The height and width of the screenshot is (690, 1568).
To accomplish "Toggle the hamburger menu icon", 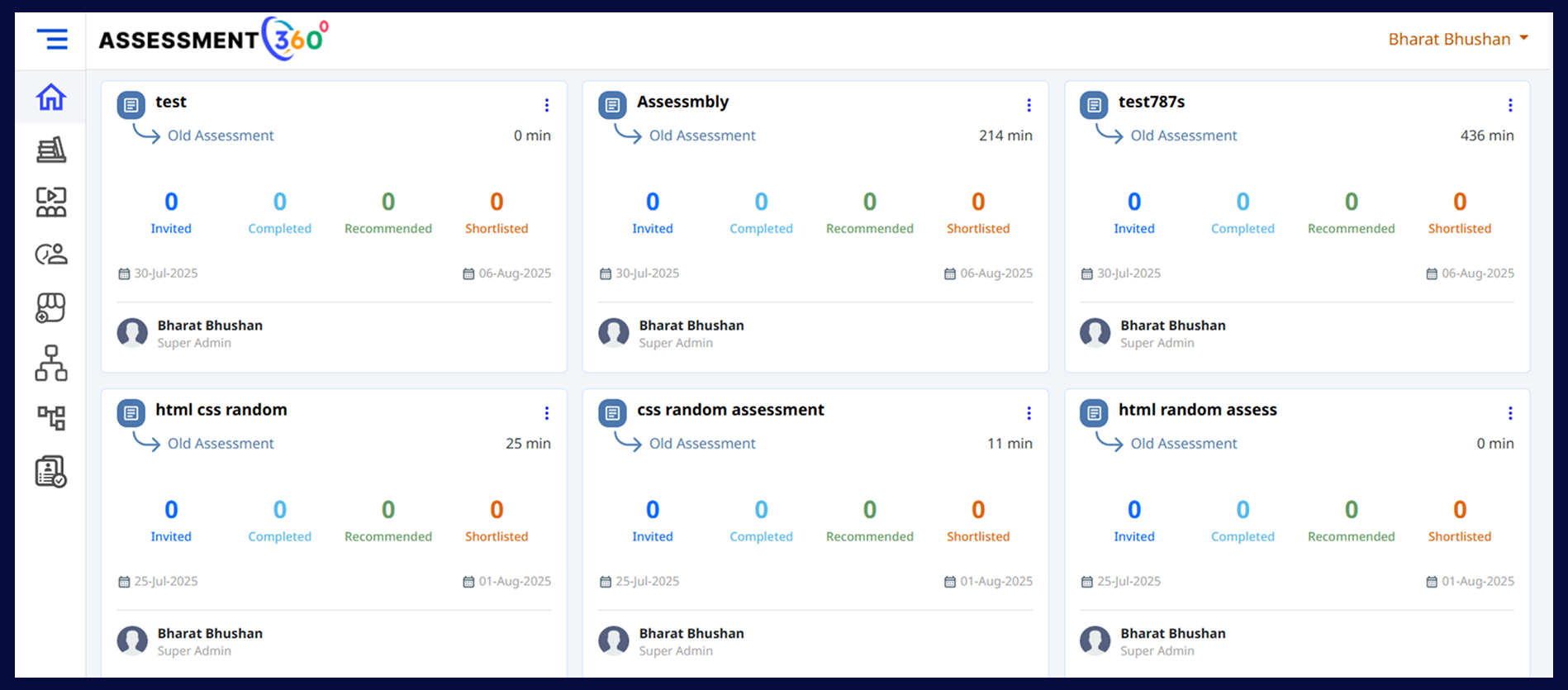I will click(x=52, y=39).
